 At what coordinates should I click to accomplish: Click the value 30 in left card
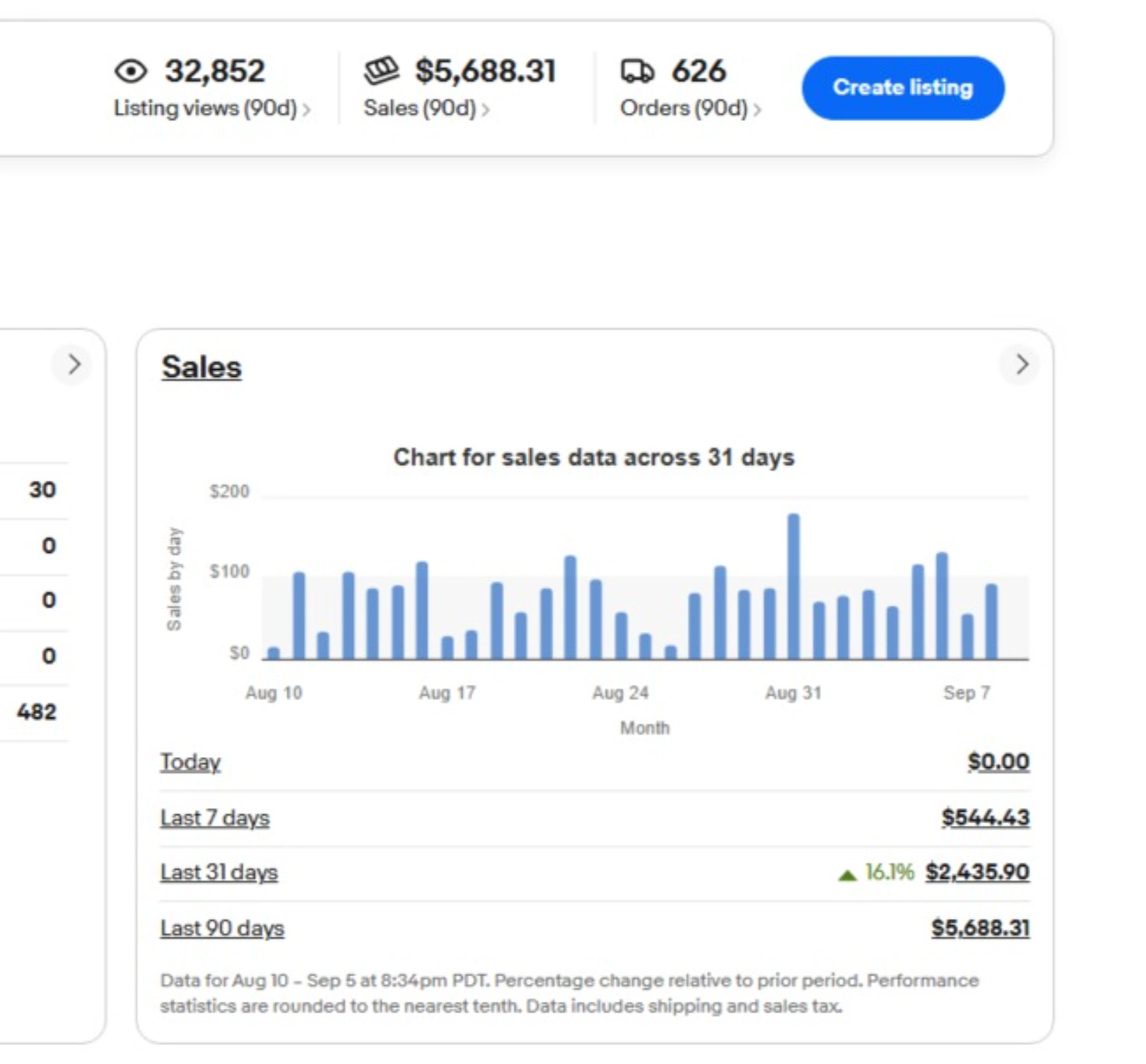pos(42,489)
